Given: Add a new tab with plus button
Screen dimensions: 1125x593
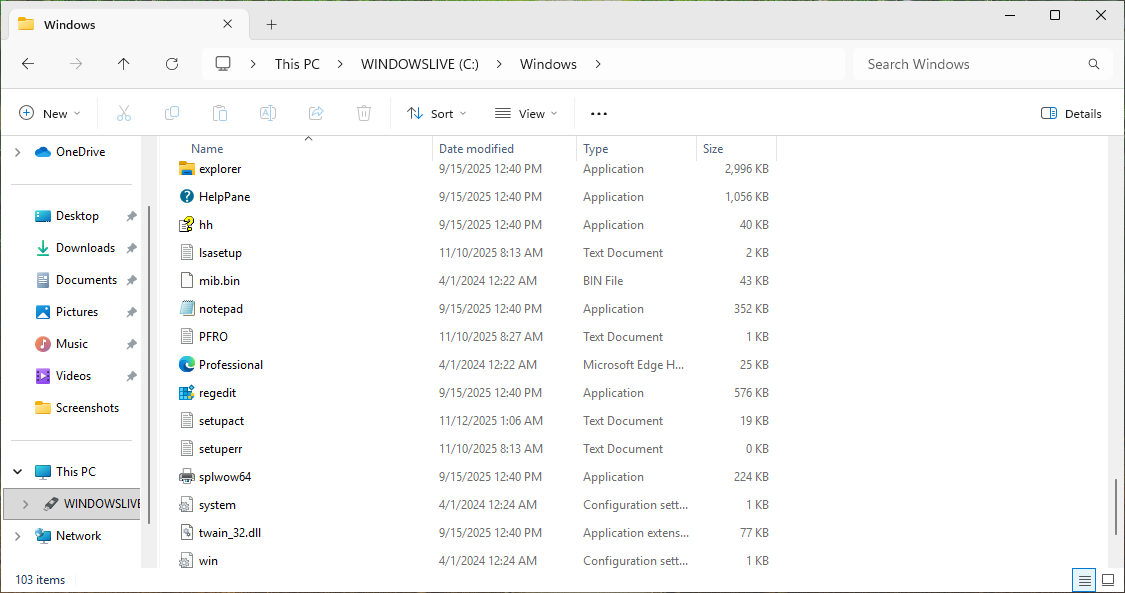Looking at the screenshot, I should [271, 25].
